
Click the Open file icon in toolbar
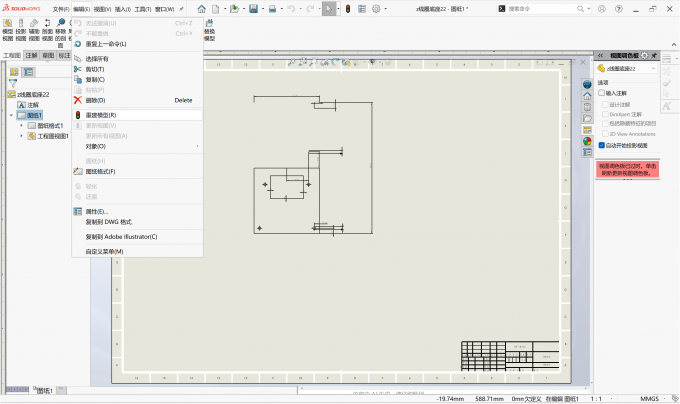234,9
